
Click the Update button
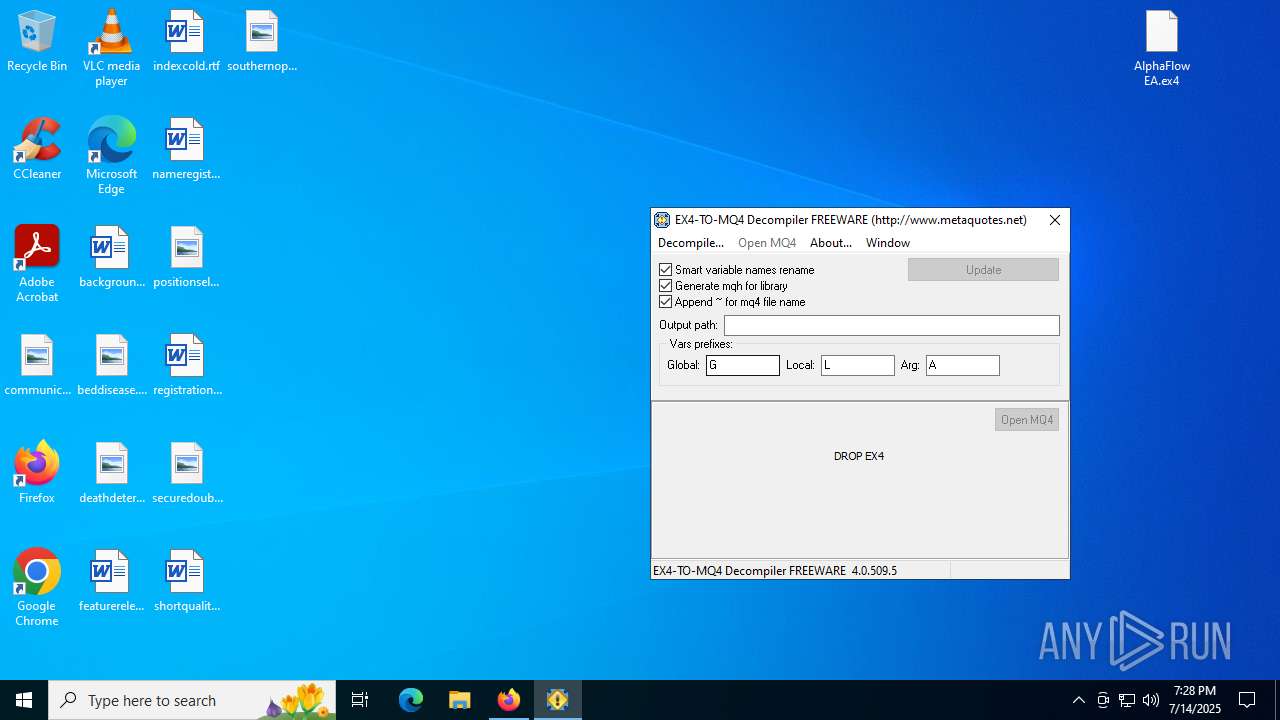point(983,270)
